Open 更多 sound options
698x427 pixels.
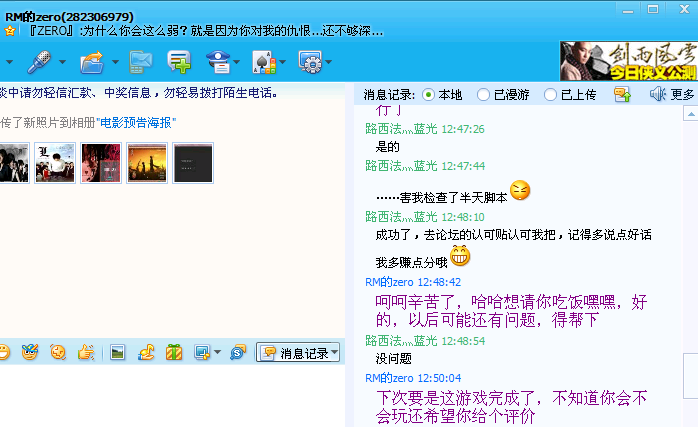(x=672, y=94)
